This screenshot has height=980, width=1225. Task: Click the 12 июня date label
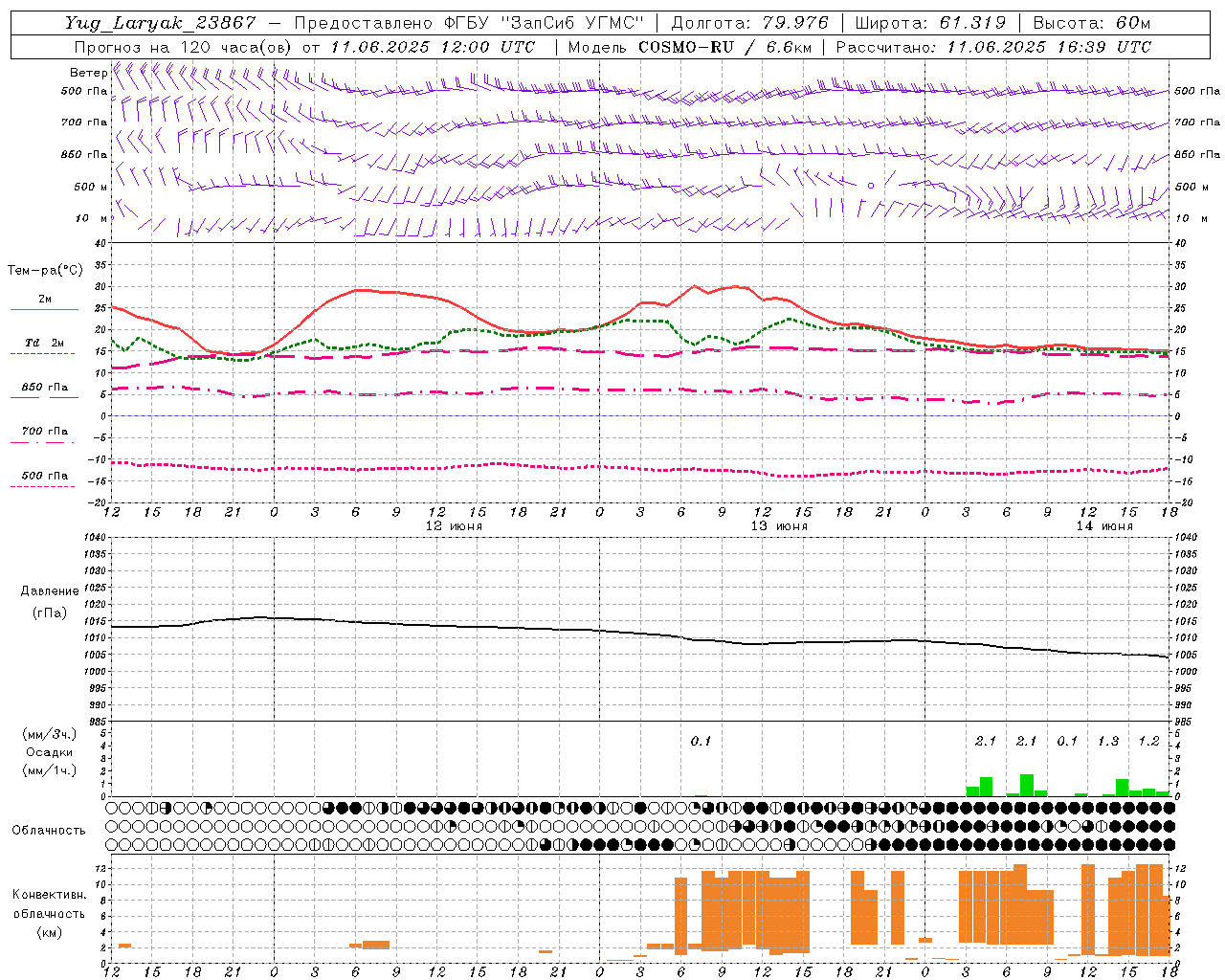(454, 526)
